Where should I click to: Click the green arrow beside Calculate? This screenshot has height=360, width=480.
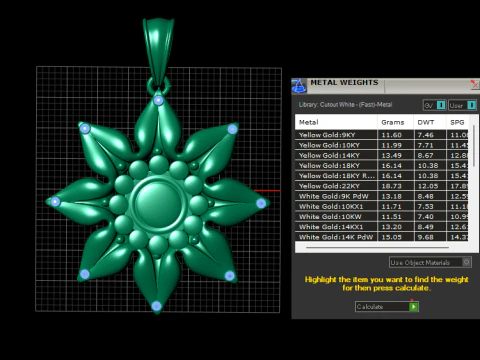tap(414, 307)
